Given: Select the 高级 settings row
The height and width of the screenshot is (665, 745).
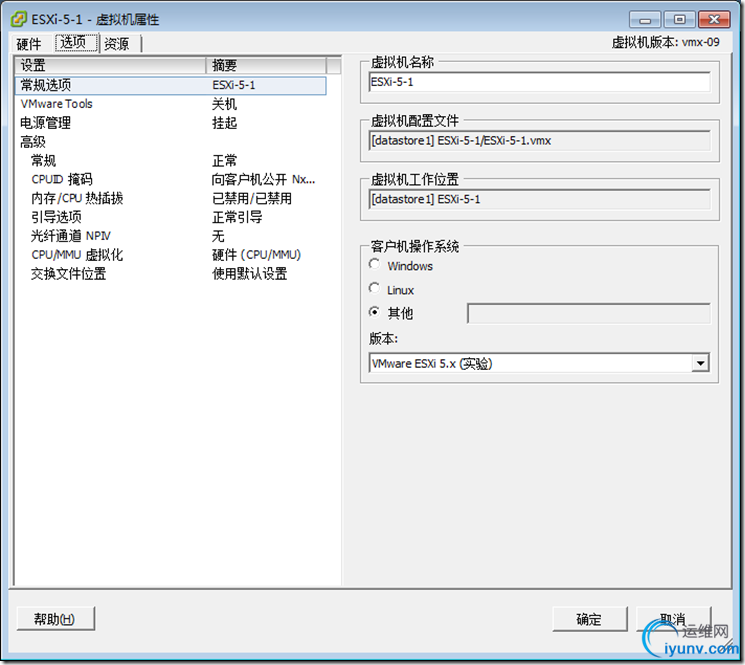Looking at the screenshot, I should (x=171, y=142).
